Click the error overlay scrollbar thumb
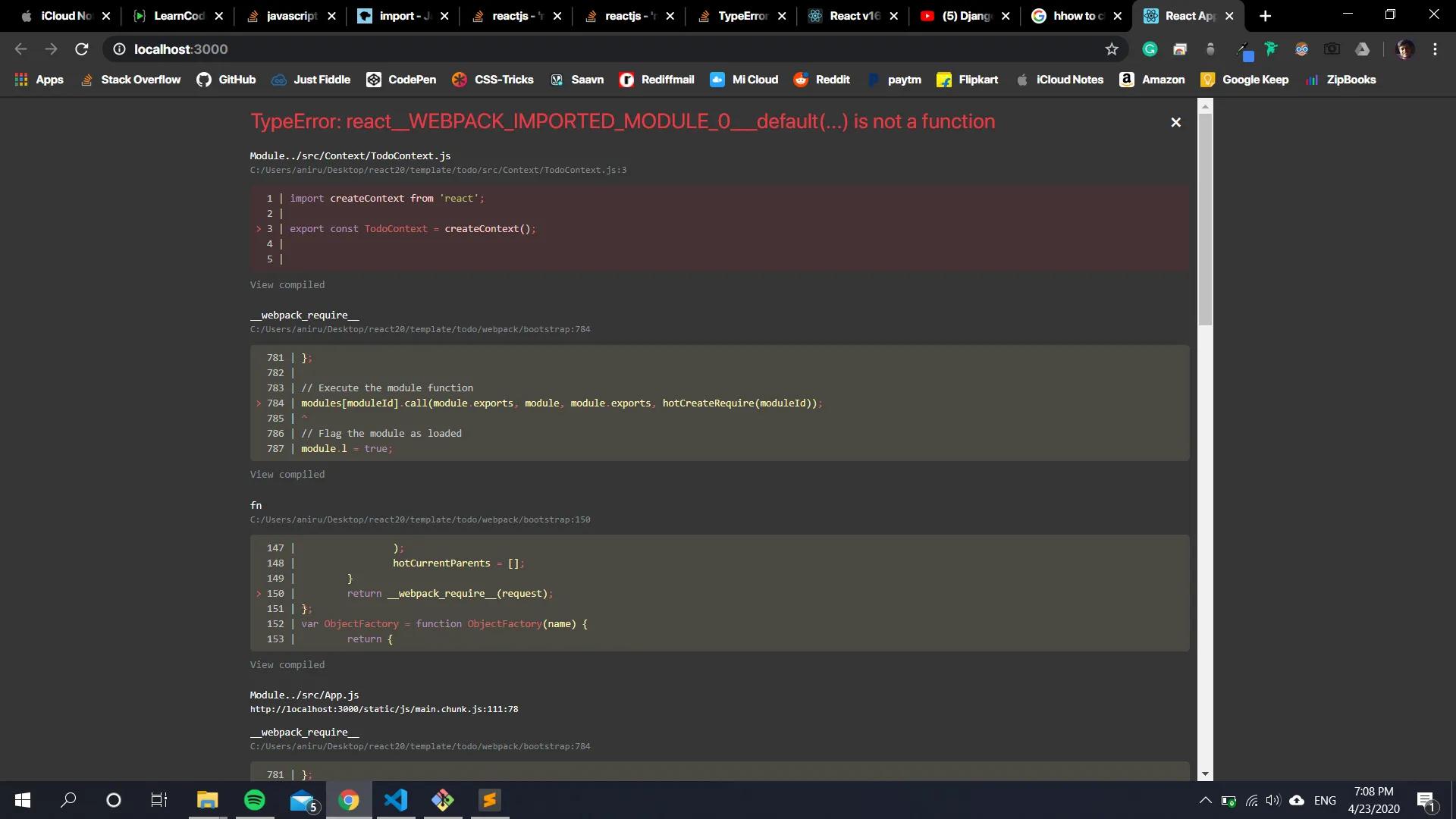The width and height of the screenshot is (1456, 819). coord(1205,220)
